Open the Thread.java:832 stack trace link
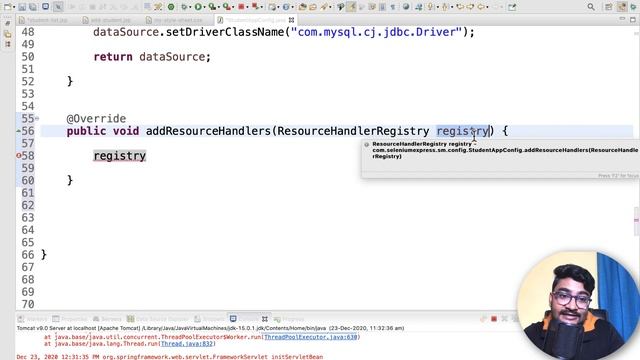Image resolution: width=640 pixels, height=360 pixels. coord(187,344)
